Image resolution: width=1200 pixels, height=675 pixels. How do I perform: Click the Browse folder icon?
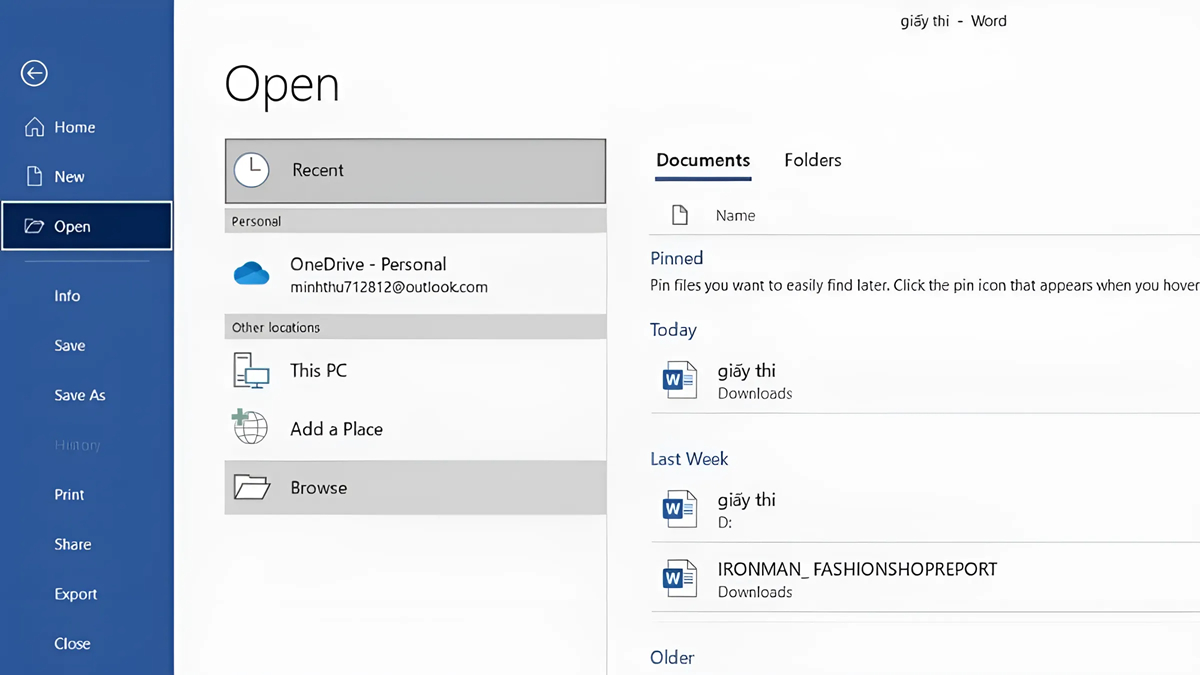(x=251, y=488)
